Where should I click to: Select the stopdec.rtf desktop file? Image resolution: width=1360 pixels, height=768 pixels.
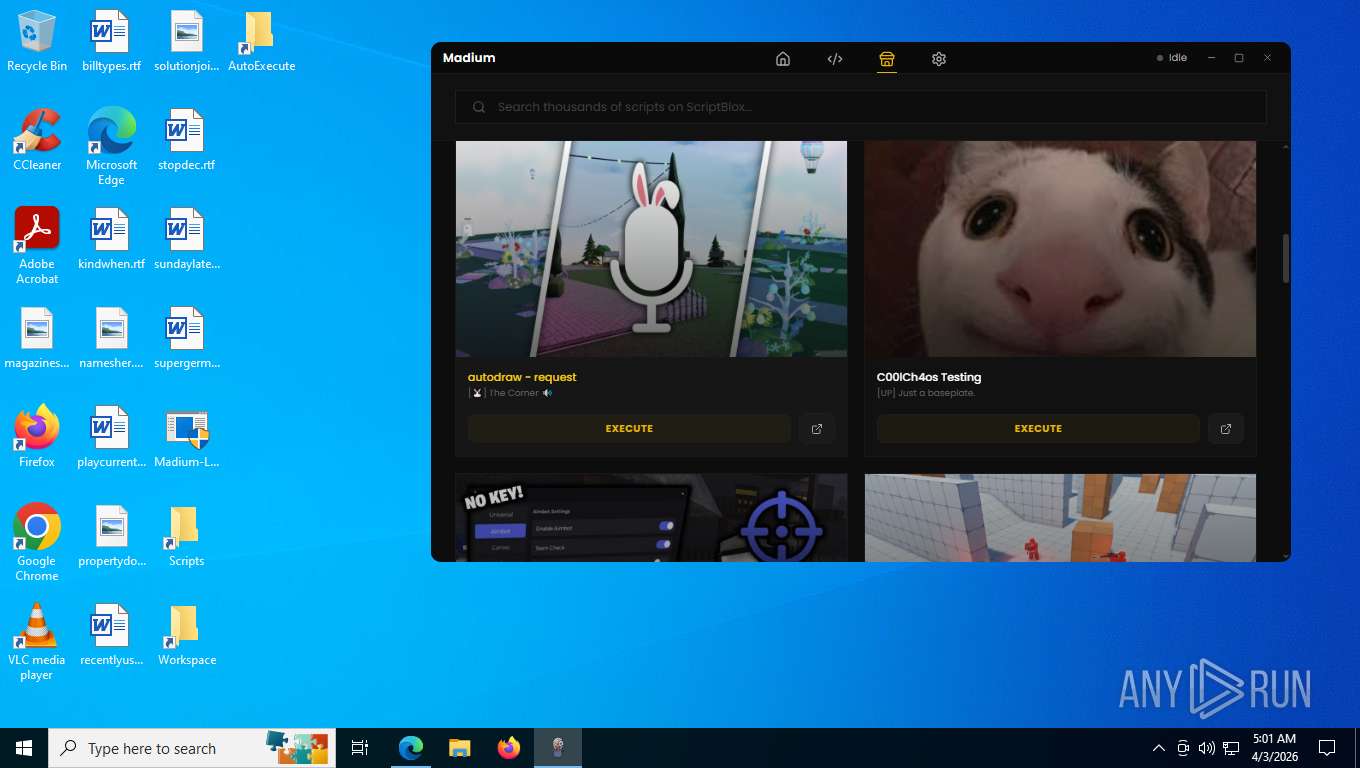(186, 140)
